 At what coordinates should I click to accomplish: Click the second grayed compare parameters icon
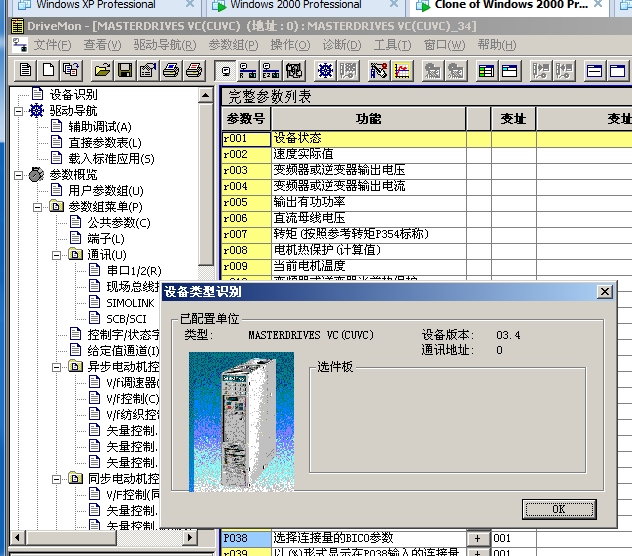(563, 71)
